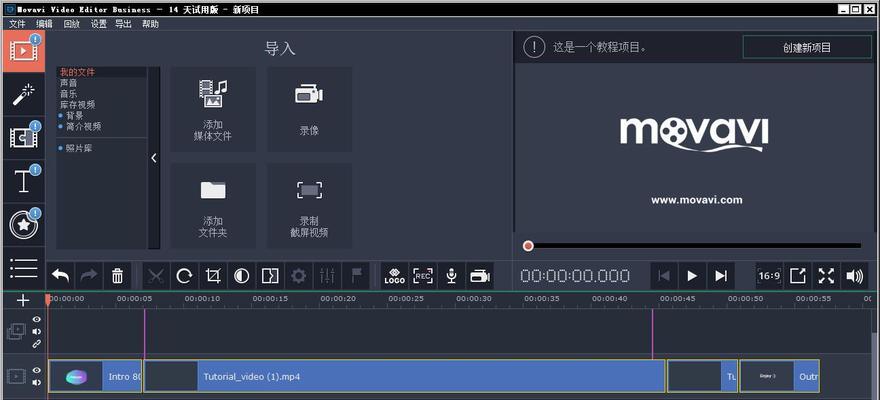Screen dimensions: 880x400
Task: Delete the selected clip with trash icon
Action: tap(117, 275)
